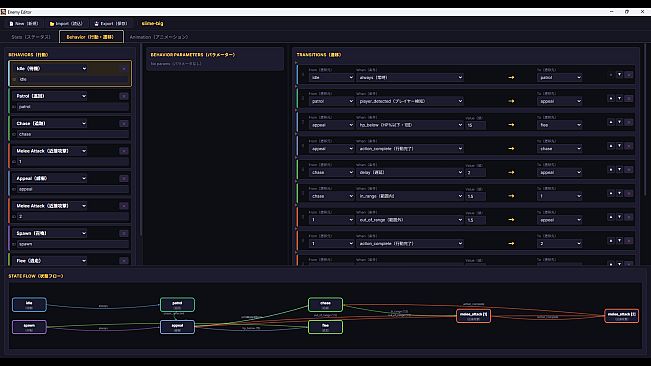Delete the Spawn behavior entry
Viewport: 651px width, 366px height.
click(124, 233)
